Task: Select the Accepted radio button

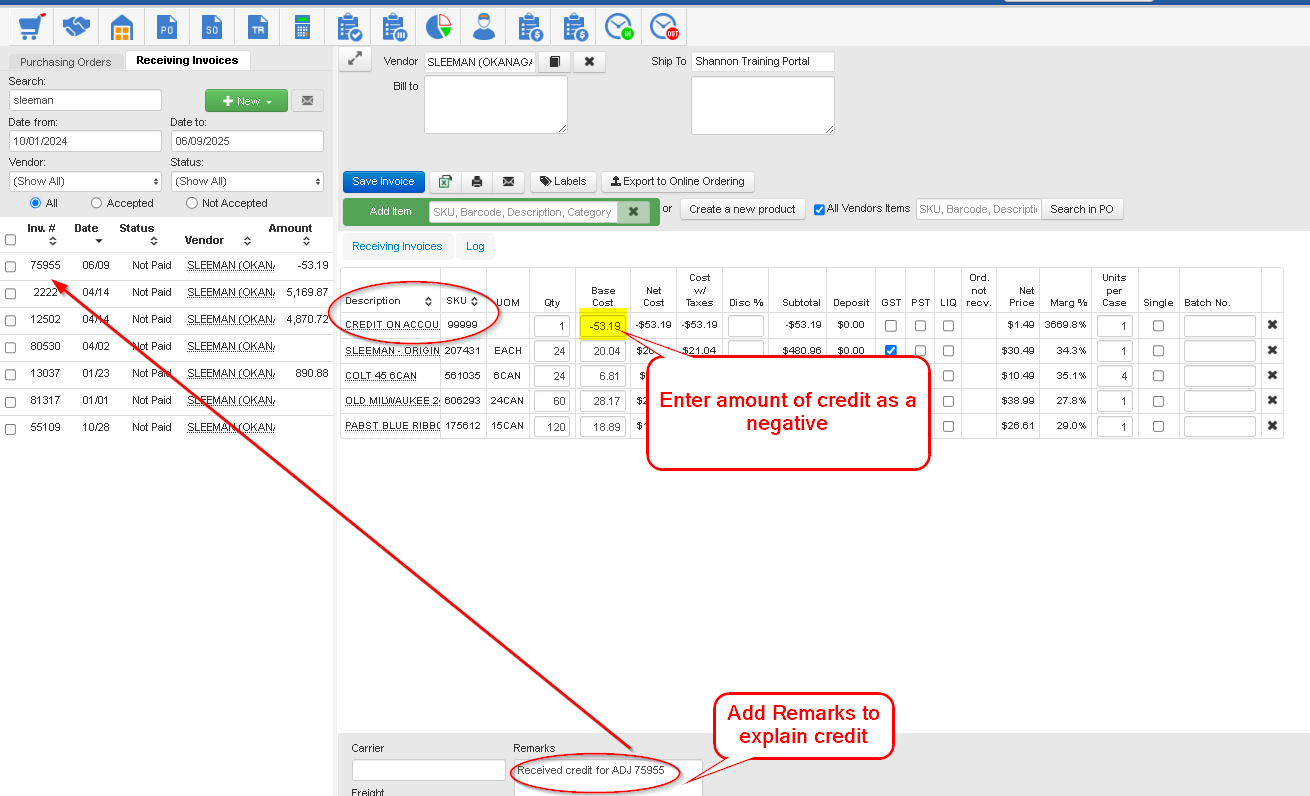Action: pyautogui.click(x=96, y=203)
